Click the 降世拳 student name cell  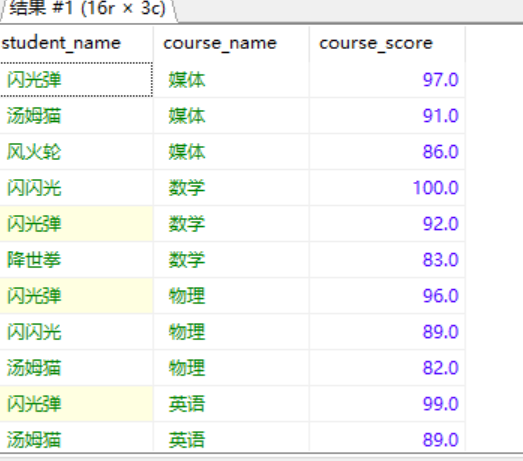click(76, 260)
